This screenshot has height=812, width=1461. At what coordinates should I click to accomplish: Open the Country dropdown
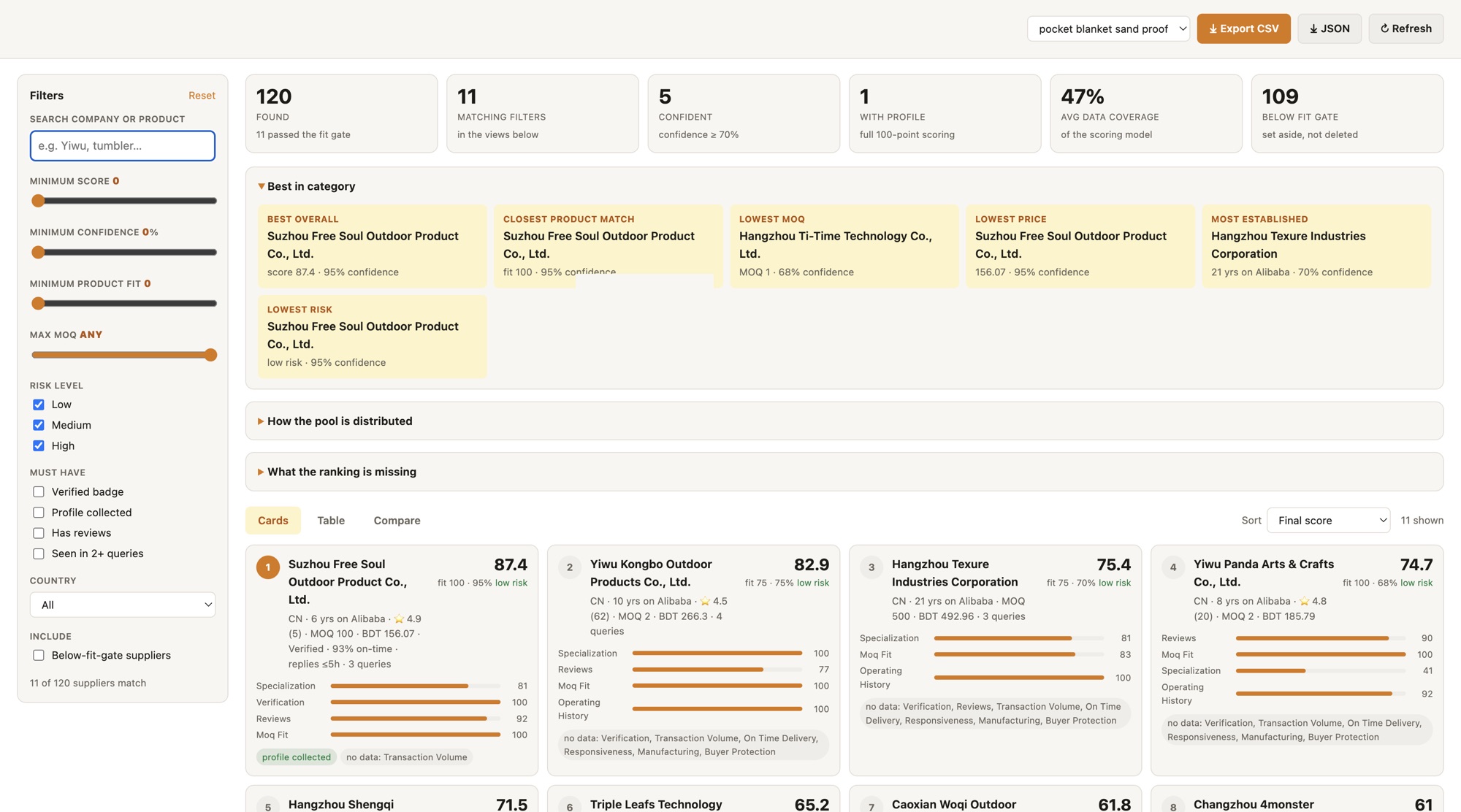[123, 605]
